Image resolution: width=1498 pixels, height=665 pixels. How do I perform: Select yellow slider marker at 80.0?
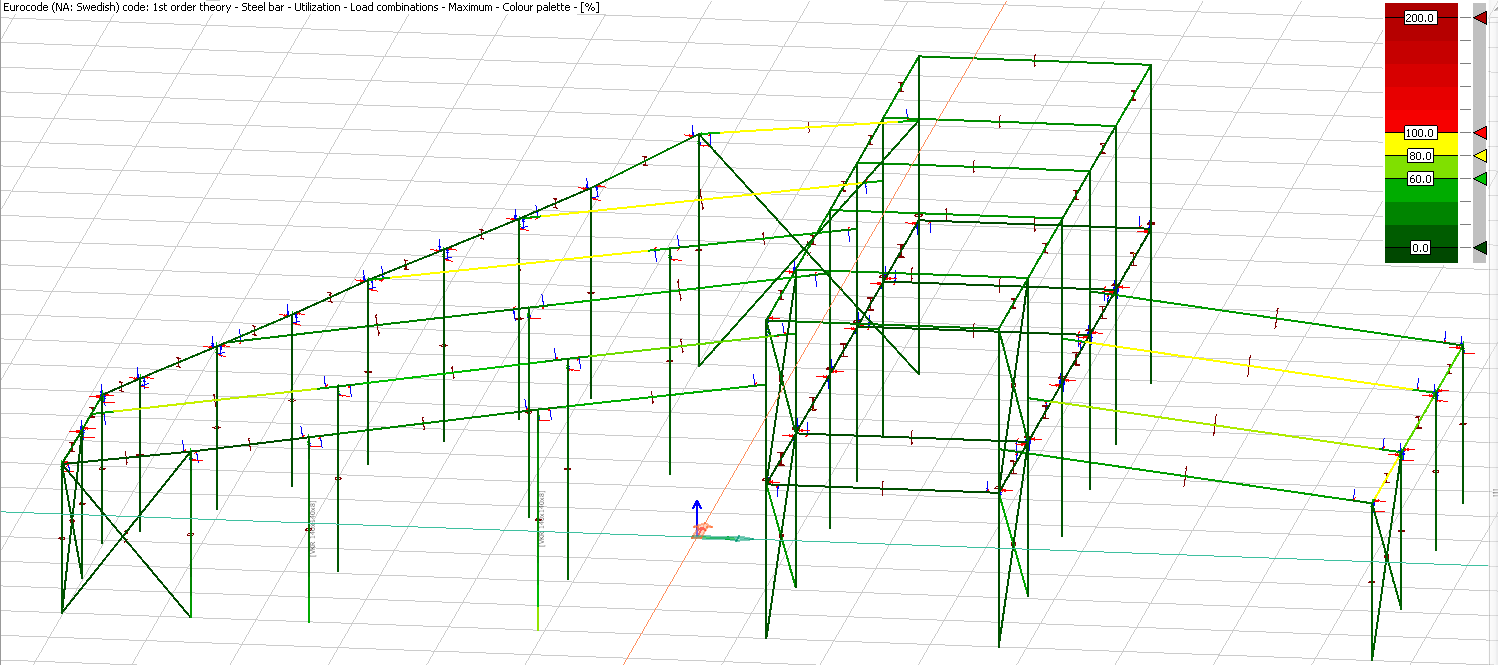click(1480, 155)
